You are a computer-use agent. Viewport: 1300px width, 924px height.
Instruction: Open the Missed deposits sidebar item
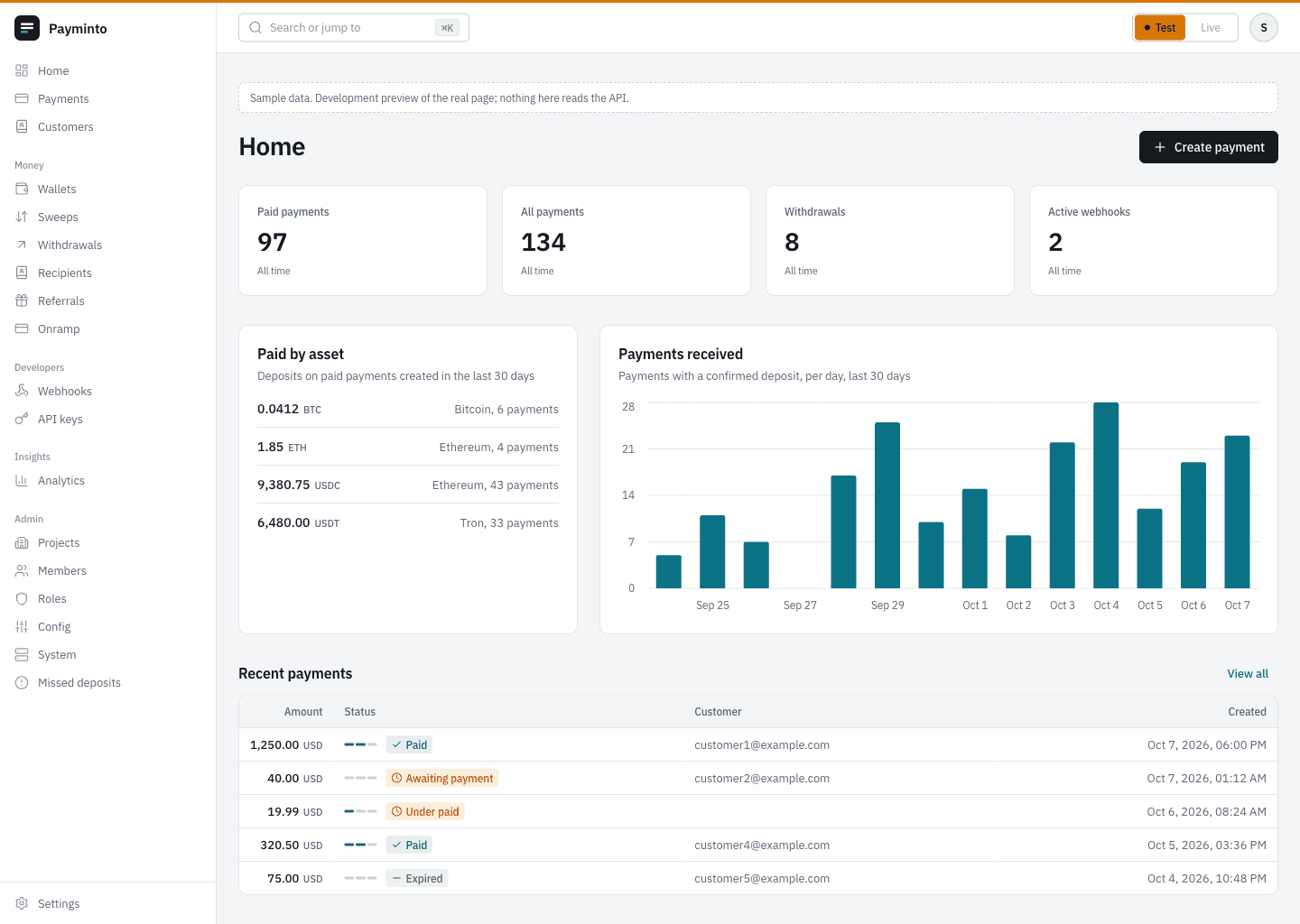108,682
